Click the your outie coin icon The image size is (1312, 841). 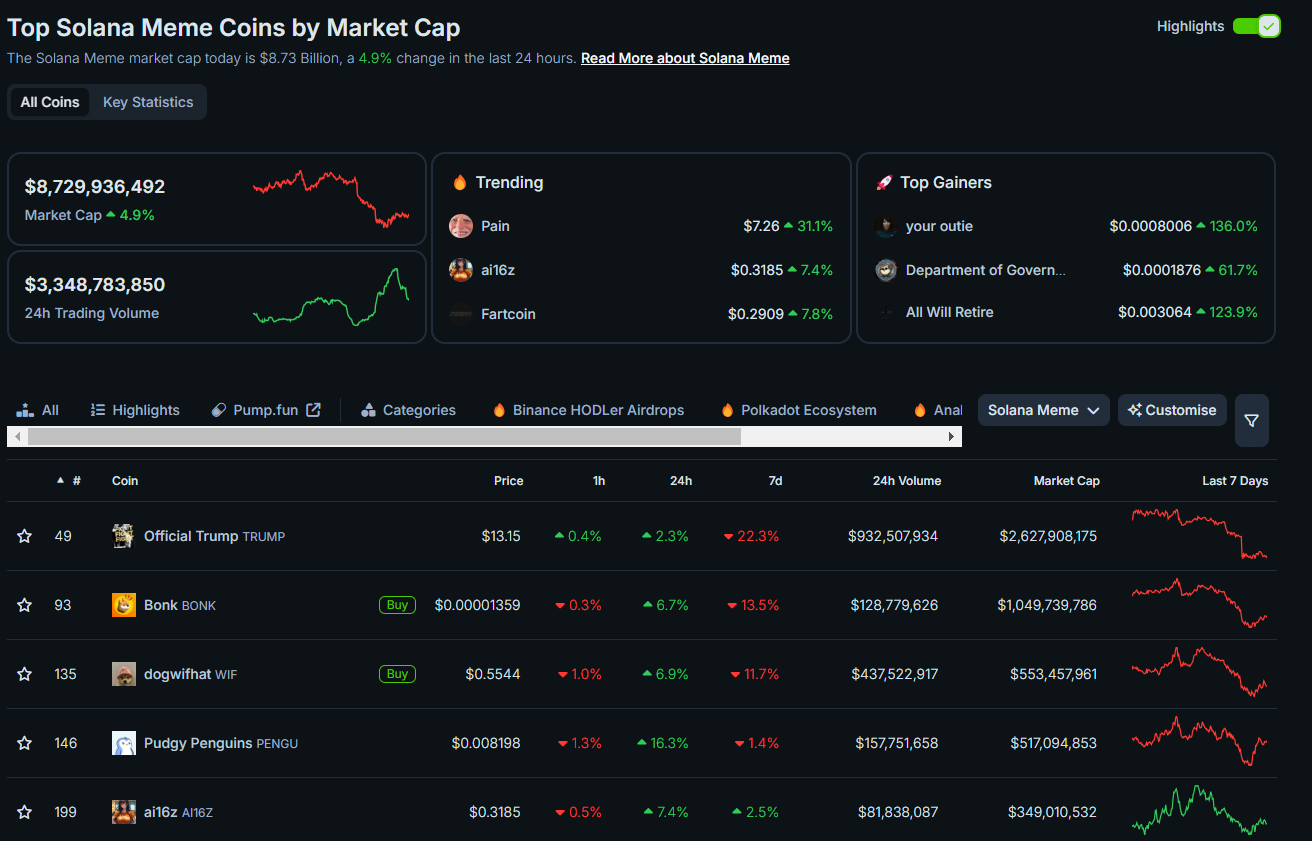(x=886, y=226)
